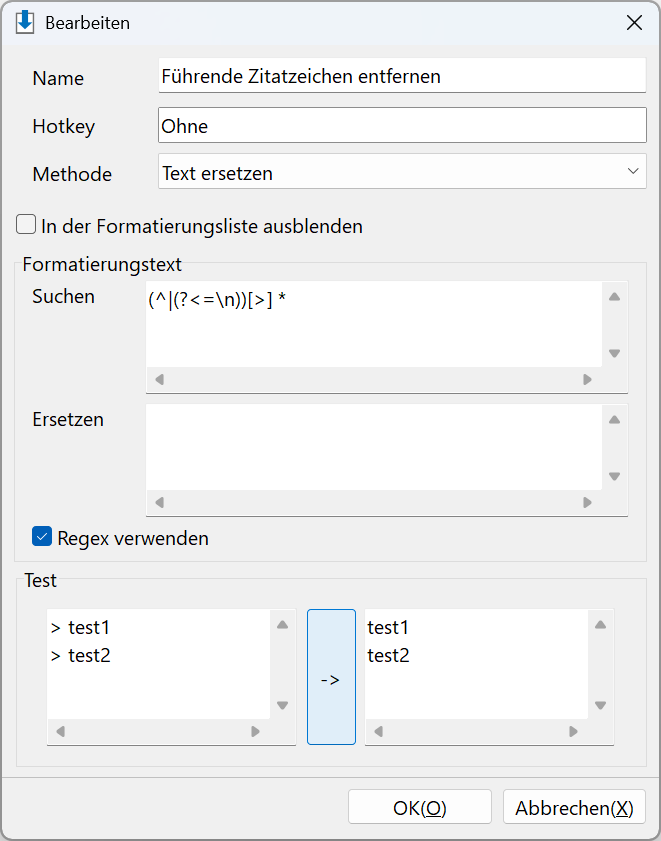Click the Ersetzen box scroll down arrow
The height and width of the screenshot is (841, 661).
[x=614, y=476]
